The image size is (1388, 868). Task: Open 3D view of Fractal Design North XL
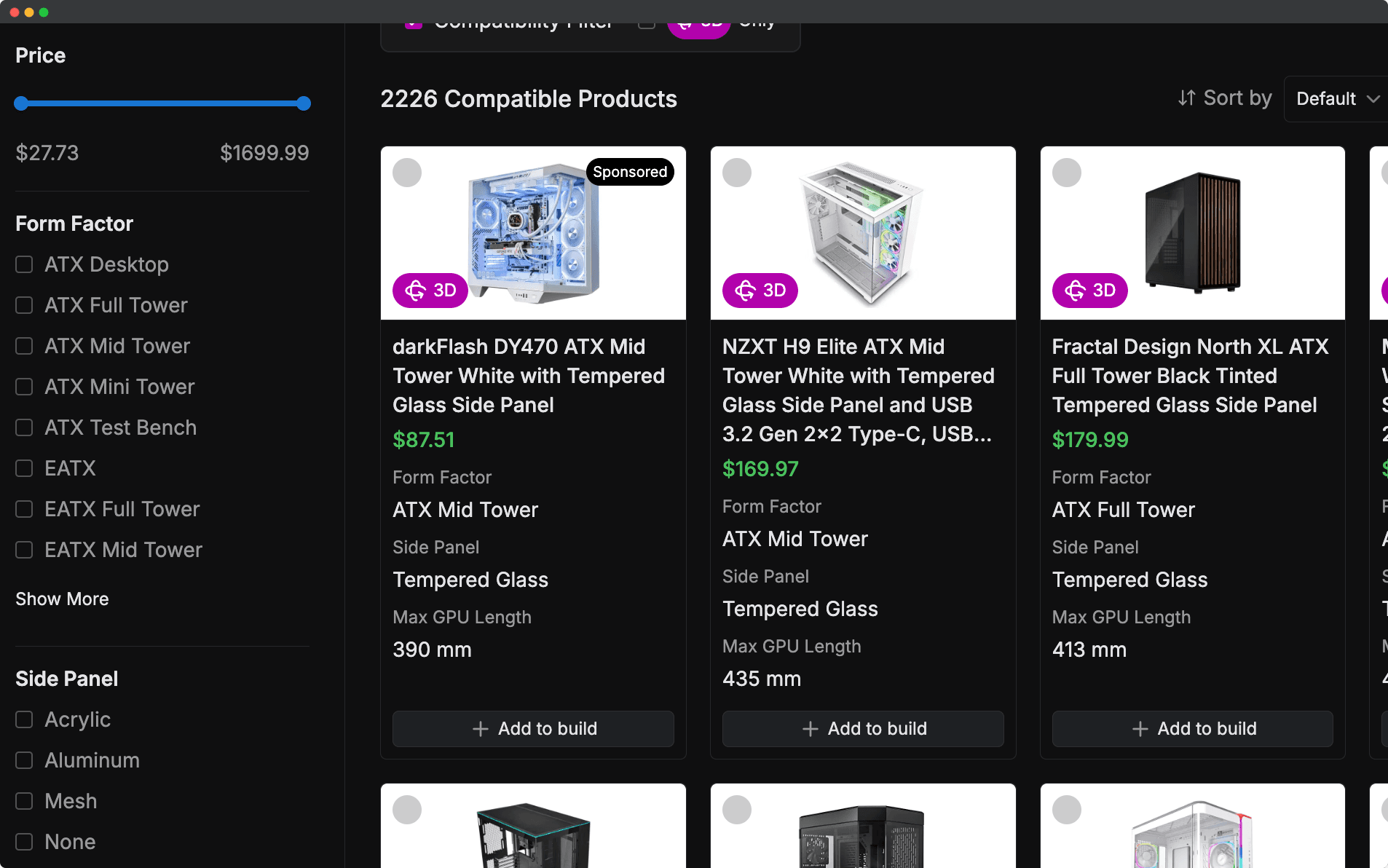(1089, 291)
